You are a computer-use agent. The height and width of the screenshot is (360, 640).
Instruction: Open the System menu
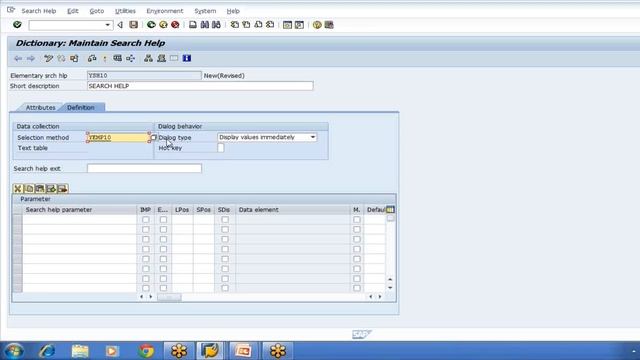click(x=205, y=11)
